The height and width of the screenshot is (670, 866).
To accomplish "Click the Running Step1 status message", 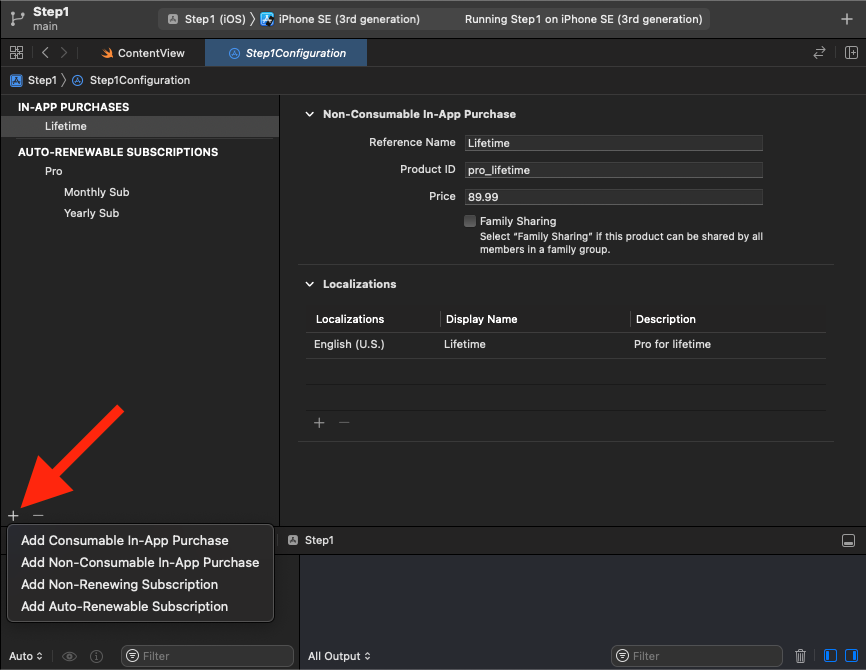I will click(583, 19).
